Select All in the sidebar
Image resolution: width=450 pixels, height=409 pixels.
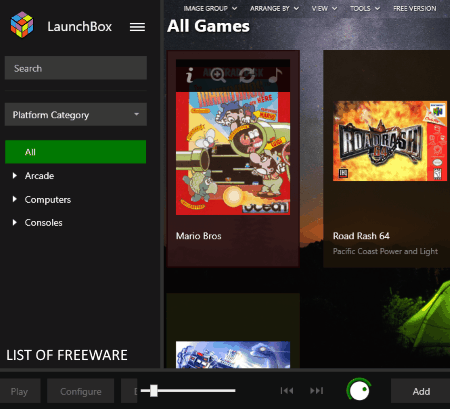pyautogui.click(x=76, y=152)
